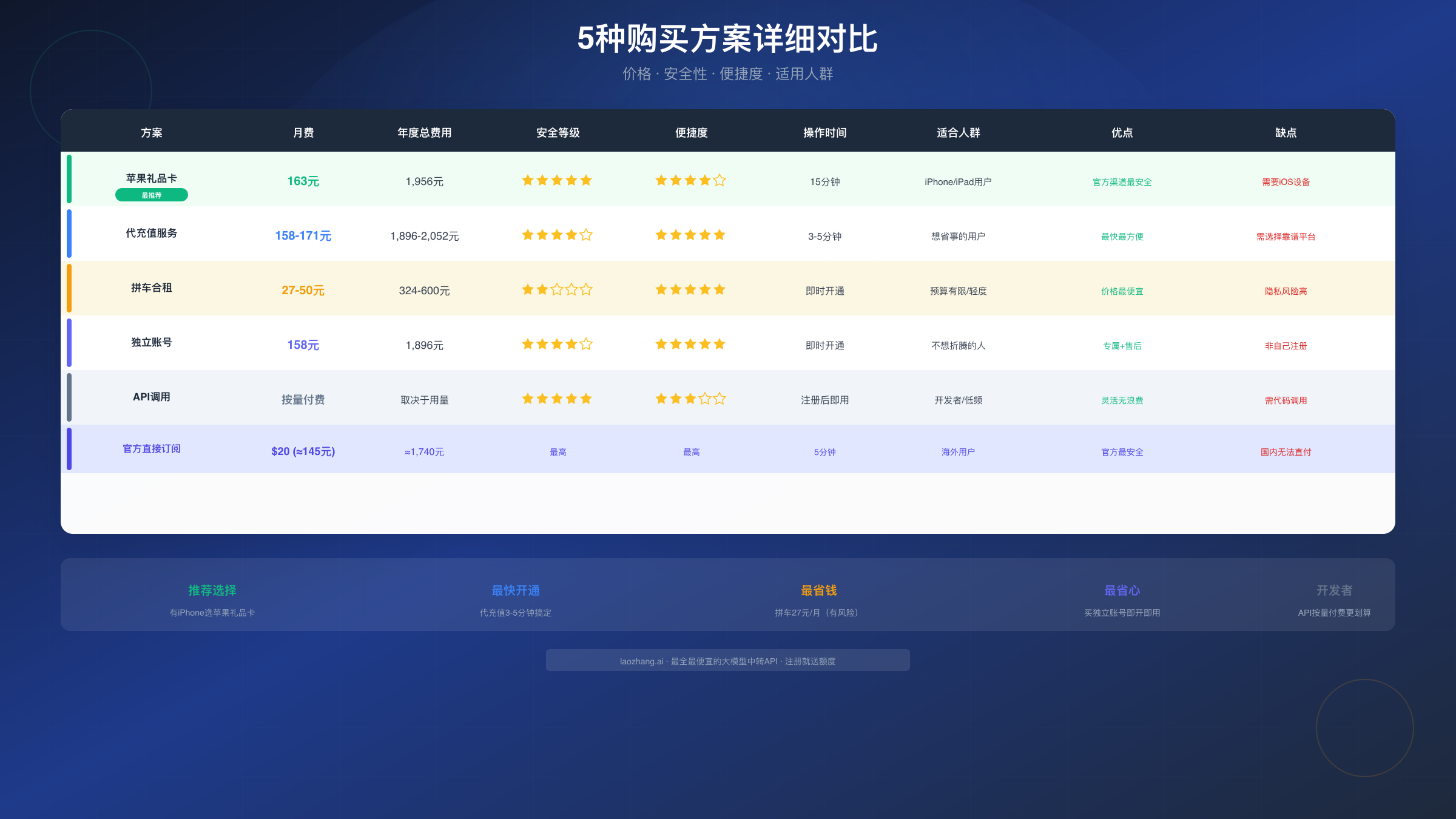Click the five-star convenience rating for 拼车合租
Viewport: 1456px width, 819px height.
pos(690,289)
